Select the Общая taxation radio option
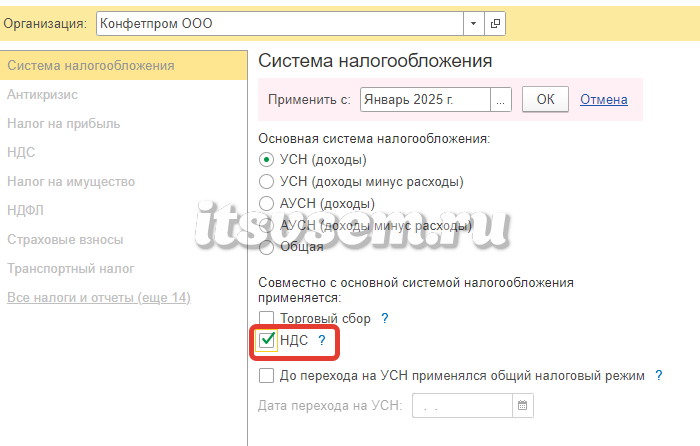Image resolution: width=700 pixels, height=446 pixels. [x=267, y=247]
